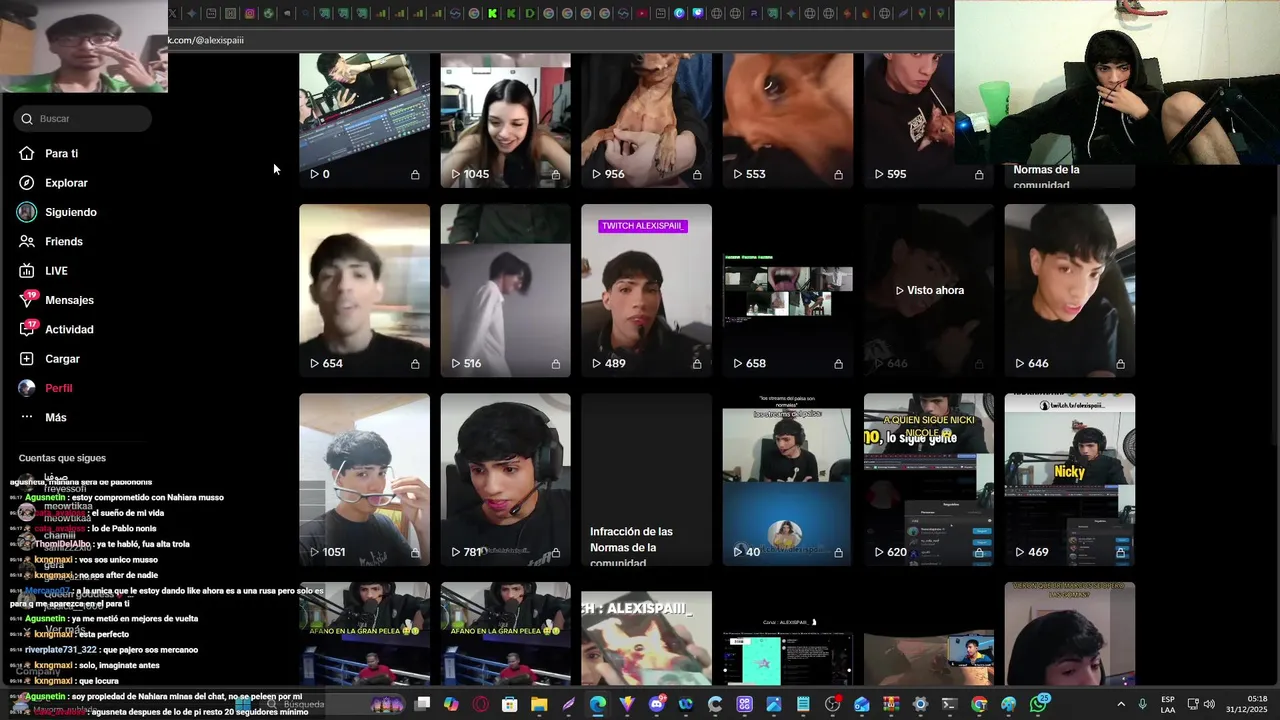
Task: Open video with 516 views
Action: click(505, 290)
